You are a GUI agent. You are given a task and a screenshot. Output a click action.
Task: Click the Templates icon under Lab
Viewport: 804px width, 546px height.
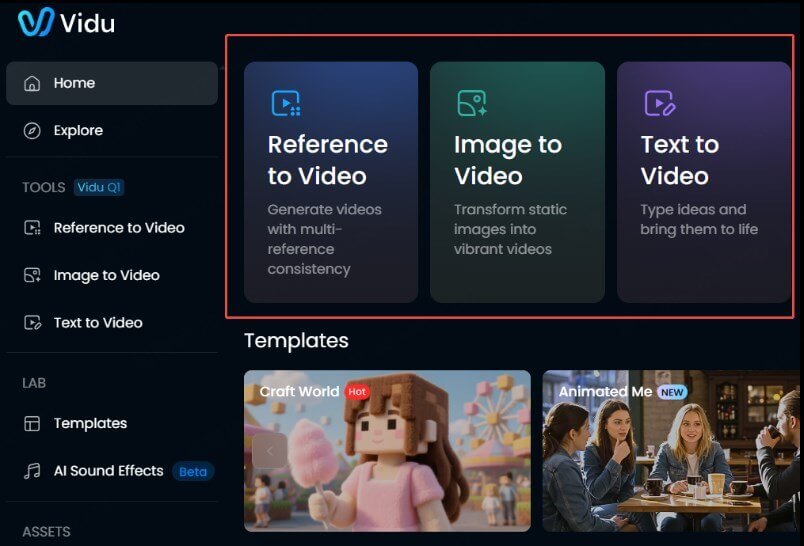click(x=33, y=423)
